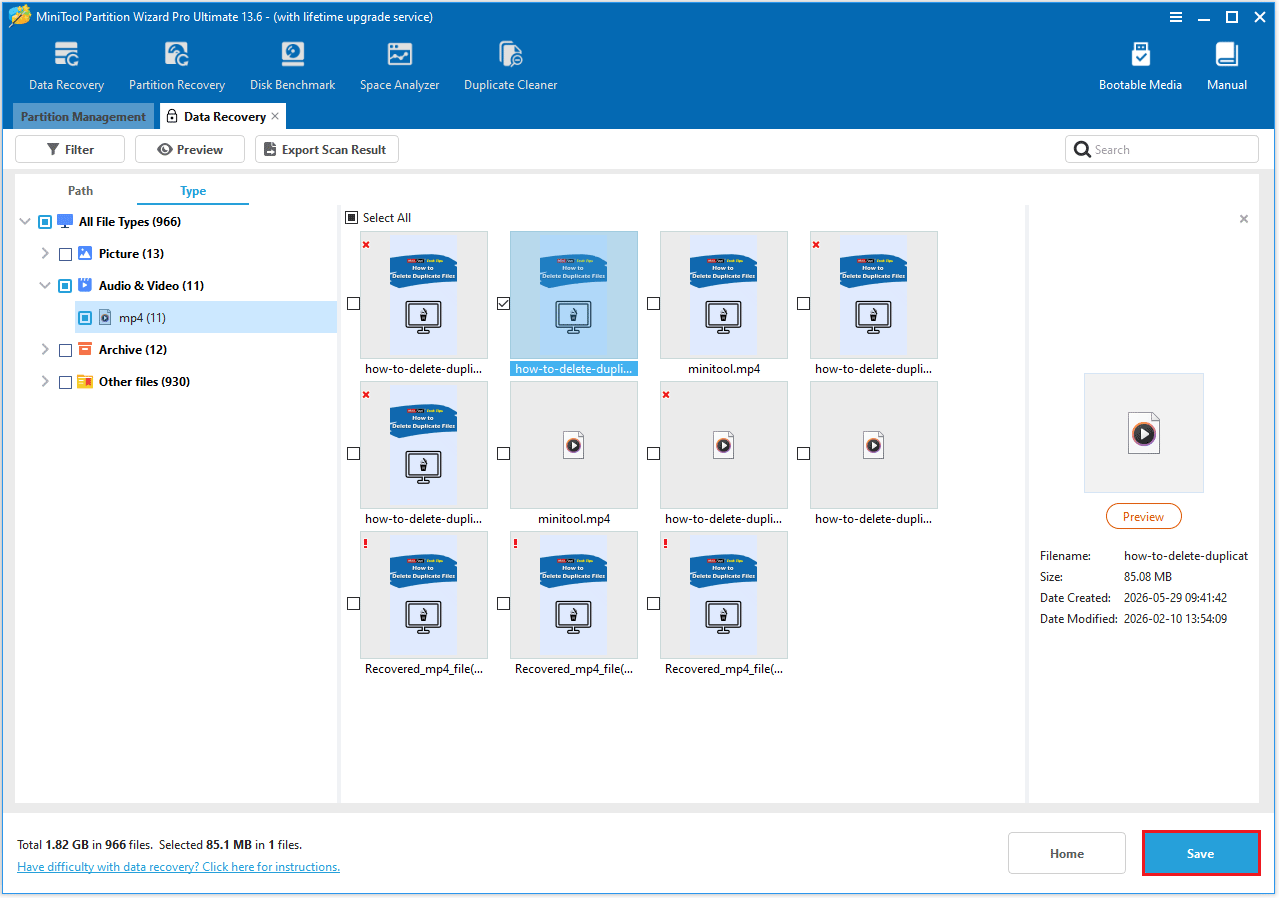Check the Picture (13) checkbox
1281x899 pixels.
(65, 254)
